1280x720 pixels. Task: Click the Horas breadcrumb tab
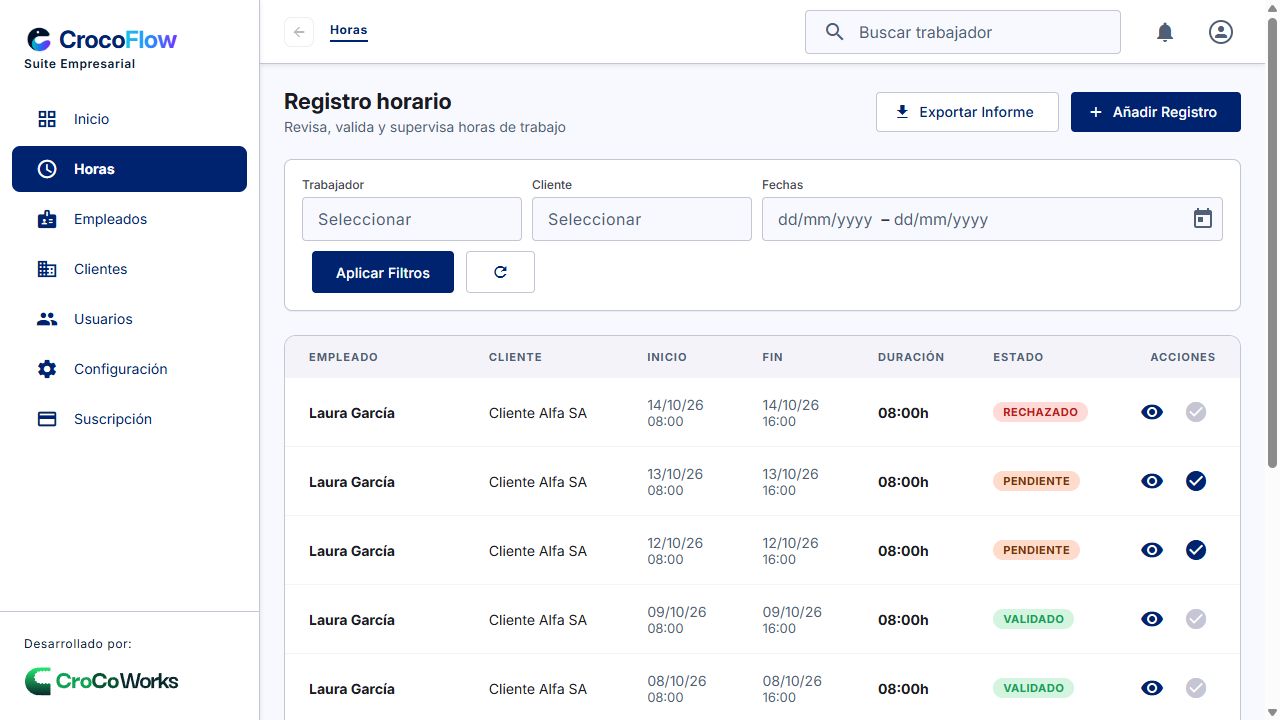tap(349, 31)
